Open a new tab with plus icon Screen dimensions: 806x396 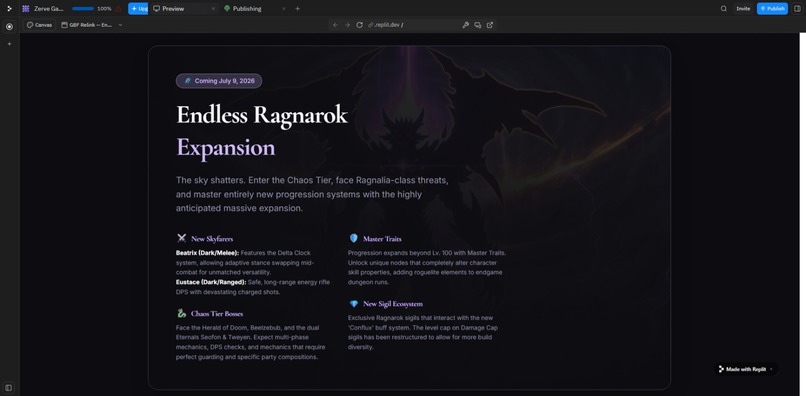[297, 9]
